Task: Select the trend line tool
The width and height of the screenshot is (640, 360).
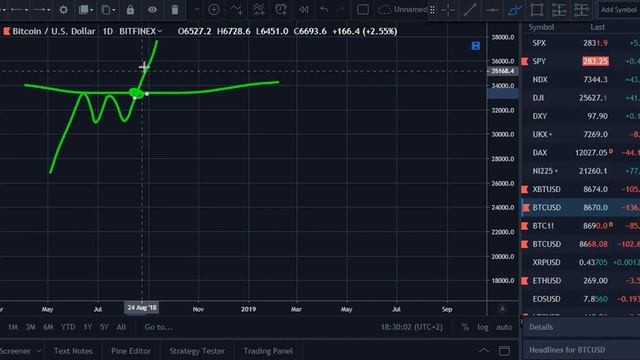Action: 470,9
